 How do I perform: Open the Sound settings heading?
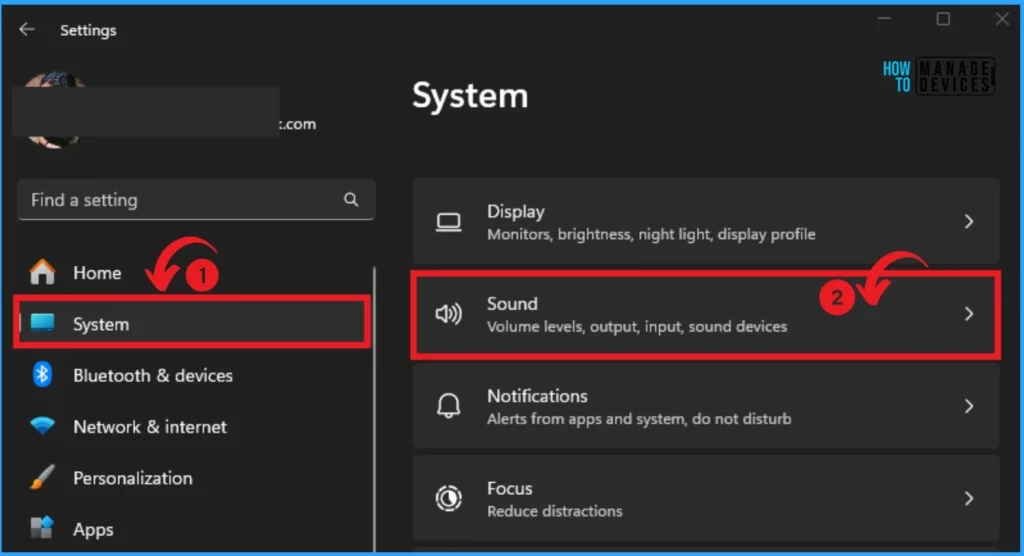[512, 304]
